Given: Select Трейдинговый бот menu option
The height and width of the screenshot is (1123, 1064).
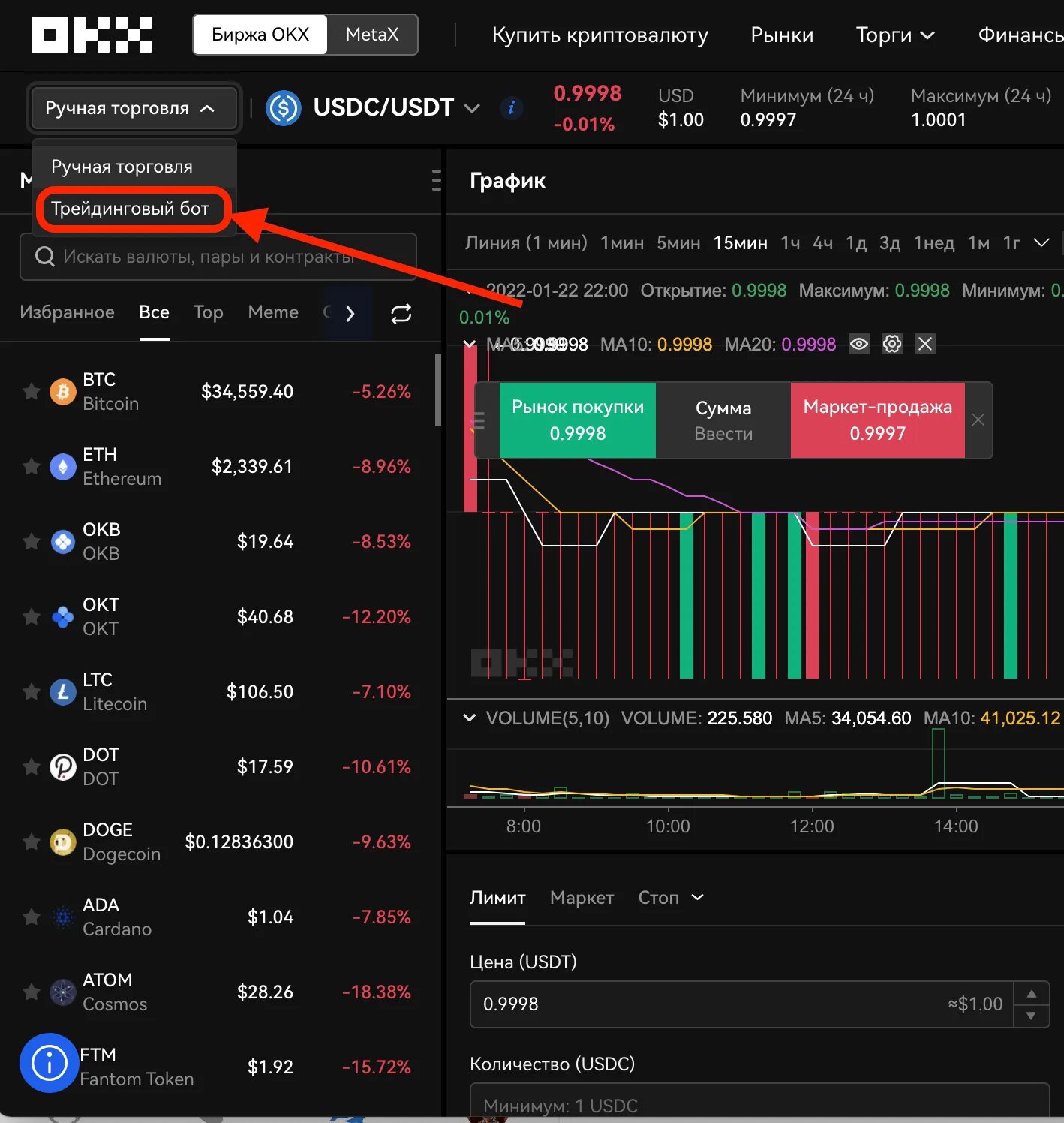Looking at the screenshot, I should click(130, 209).
